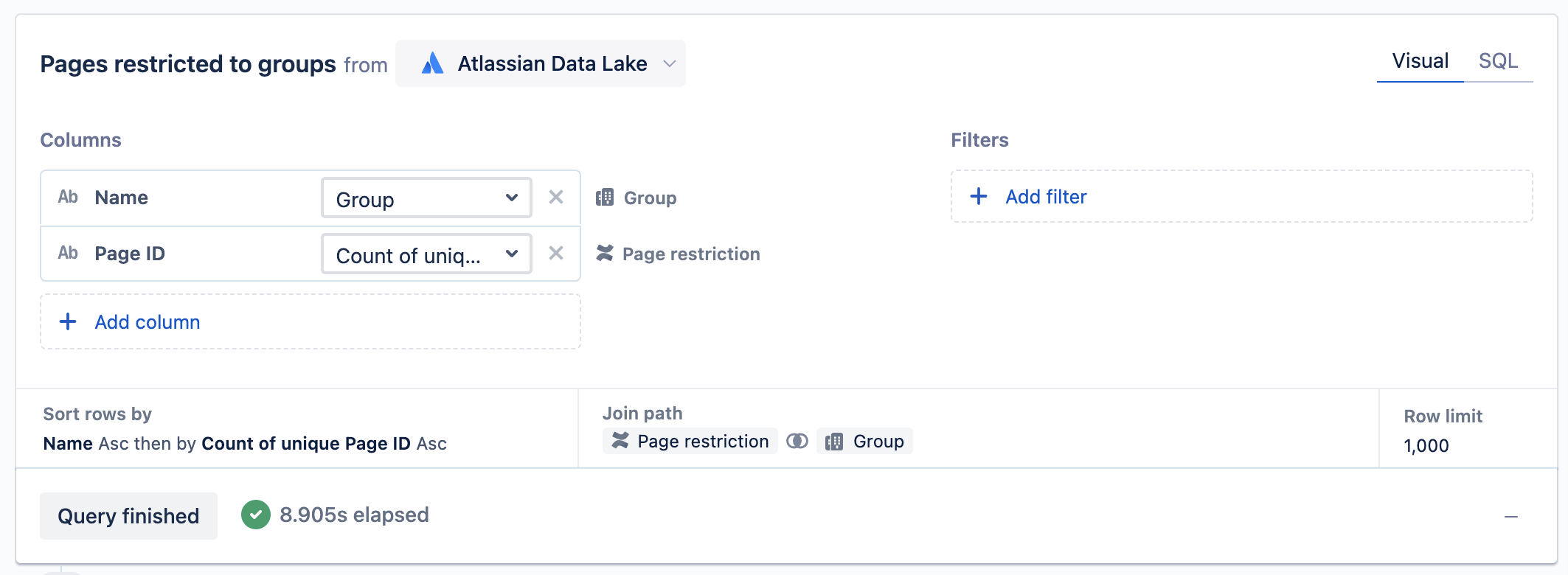The height and width of the screenshot is (575, 1568).
Task: Click the Group table icon in Join path
Action: 834,442
